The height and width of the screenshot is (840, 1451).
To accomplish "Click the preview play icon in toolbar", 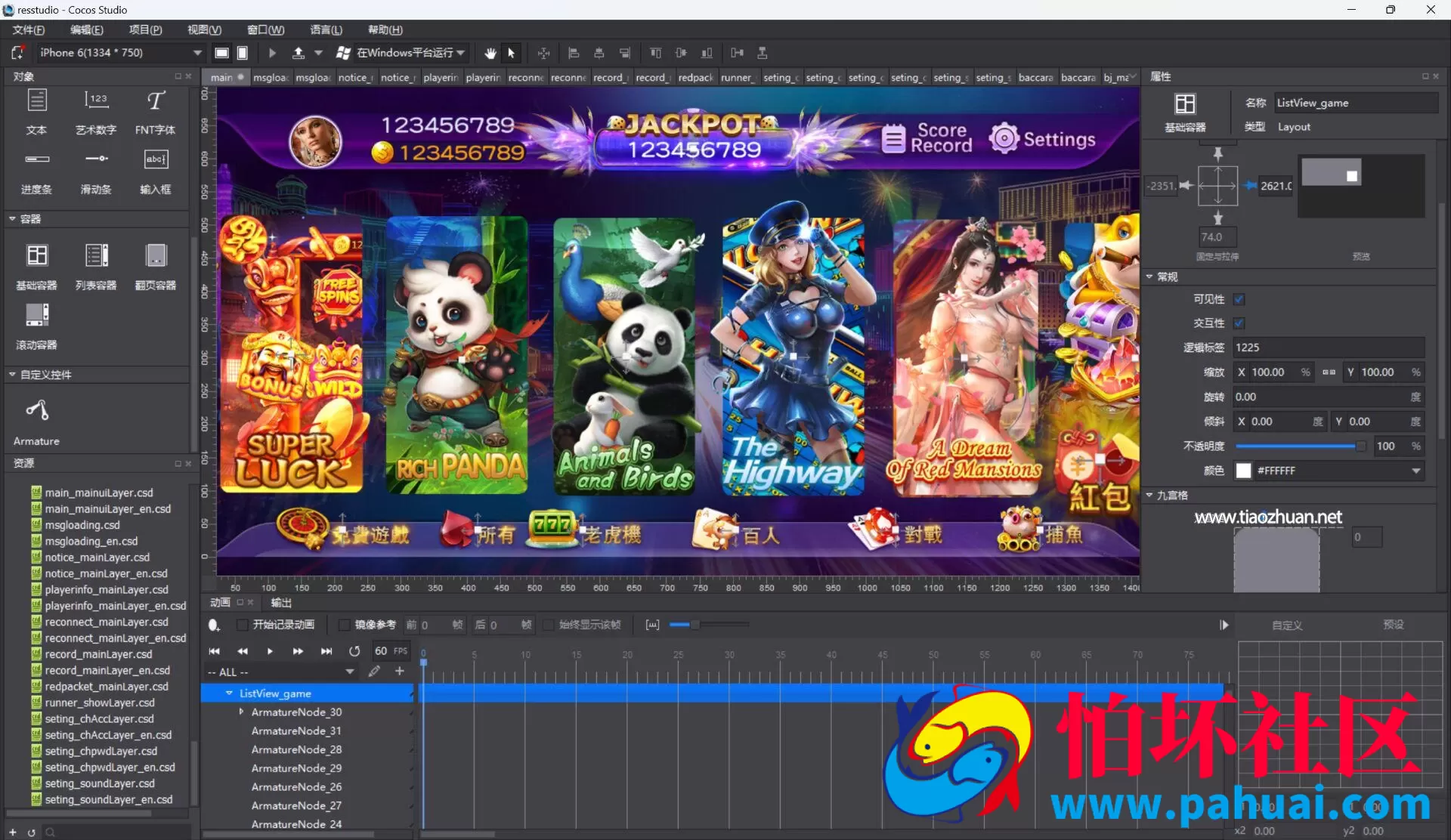I will (272, 53).
